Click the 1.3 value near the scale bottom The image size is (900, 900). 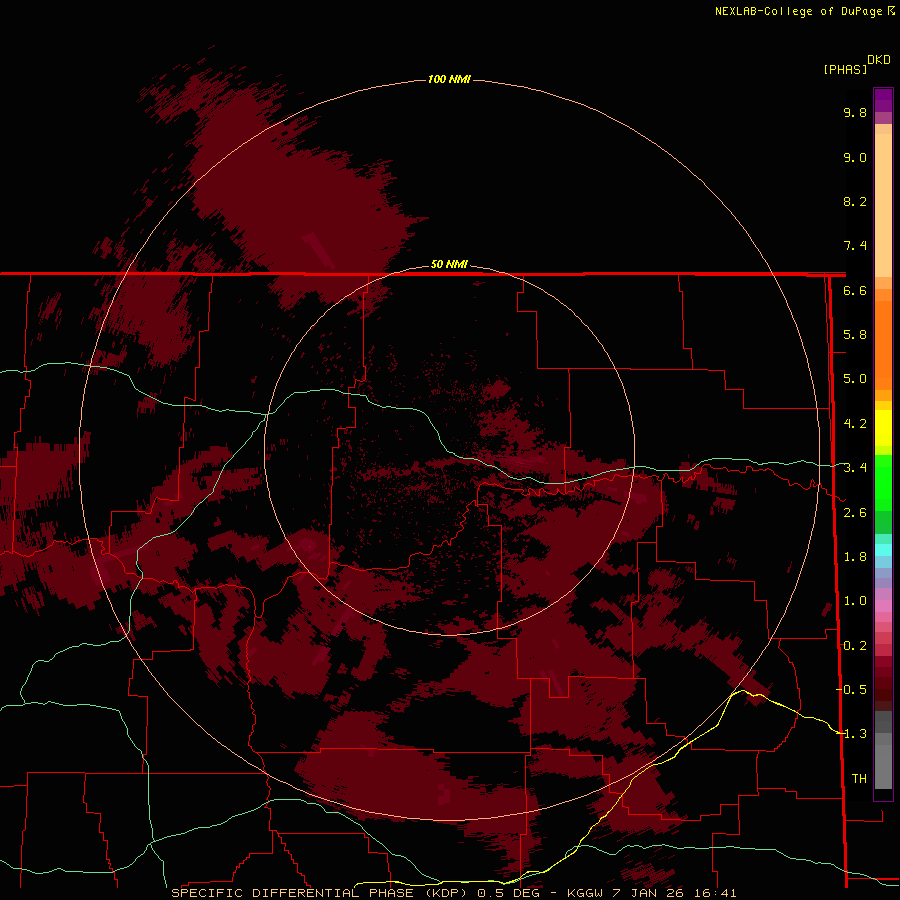click(855, 734)
